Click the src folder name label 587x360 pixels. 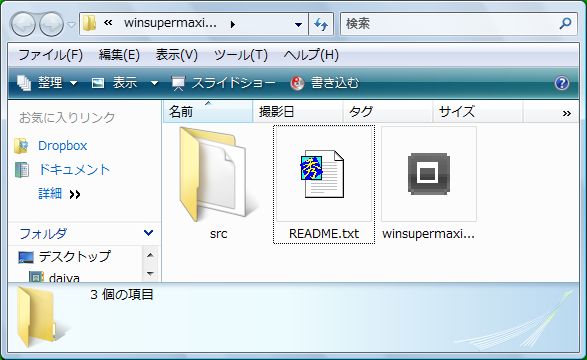click(x=219, y=234)
